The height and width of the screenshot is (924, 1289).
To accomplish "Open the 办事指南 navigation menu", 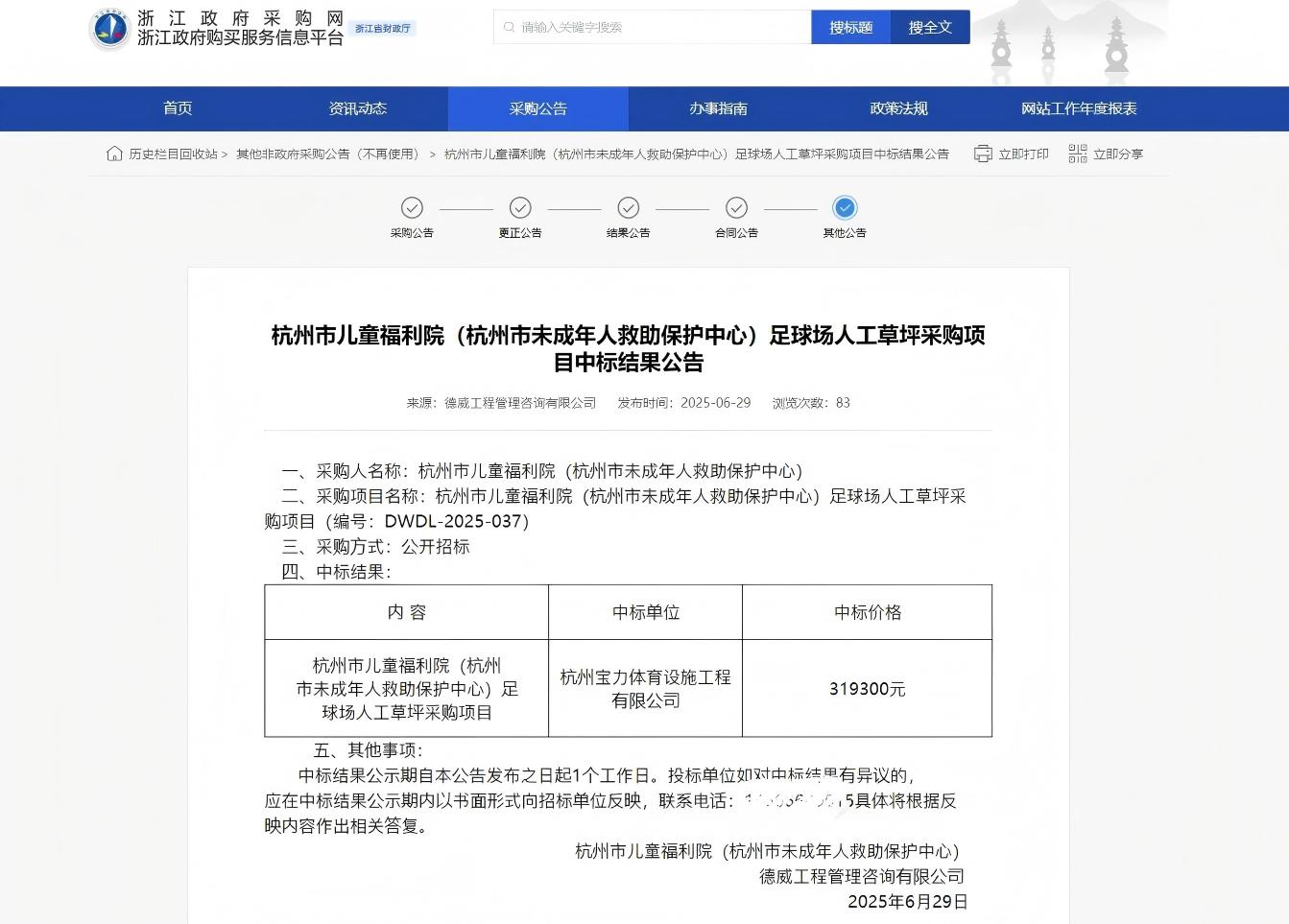I will [718, 108].
